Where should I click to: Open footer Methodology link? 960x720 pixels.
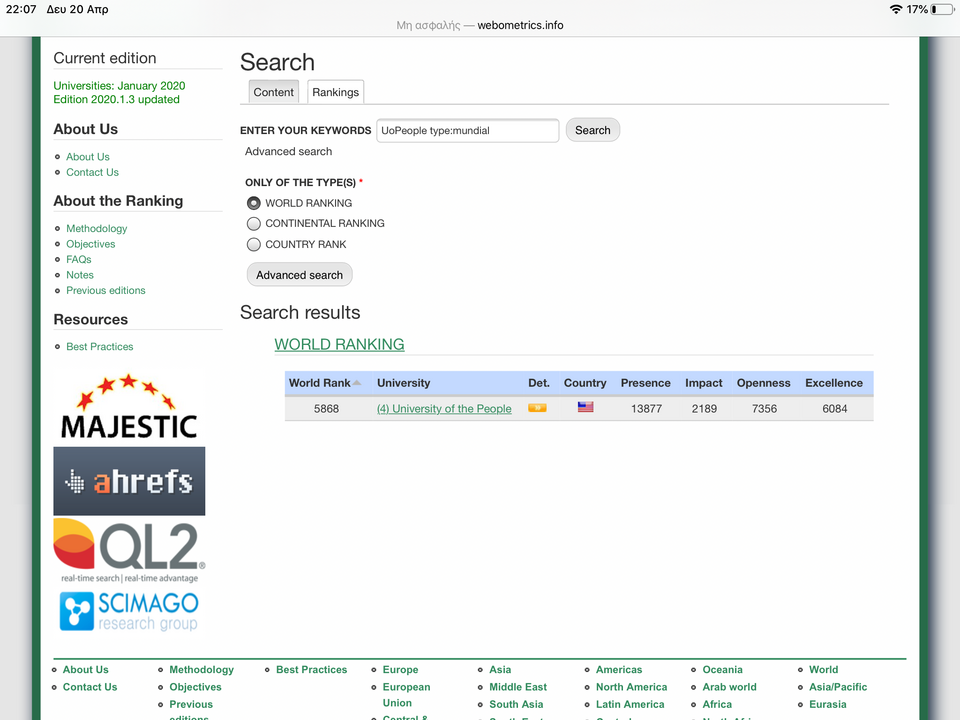pyautogui.click(x=201, y=670)
